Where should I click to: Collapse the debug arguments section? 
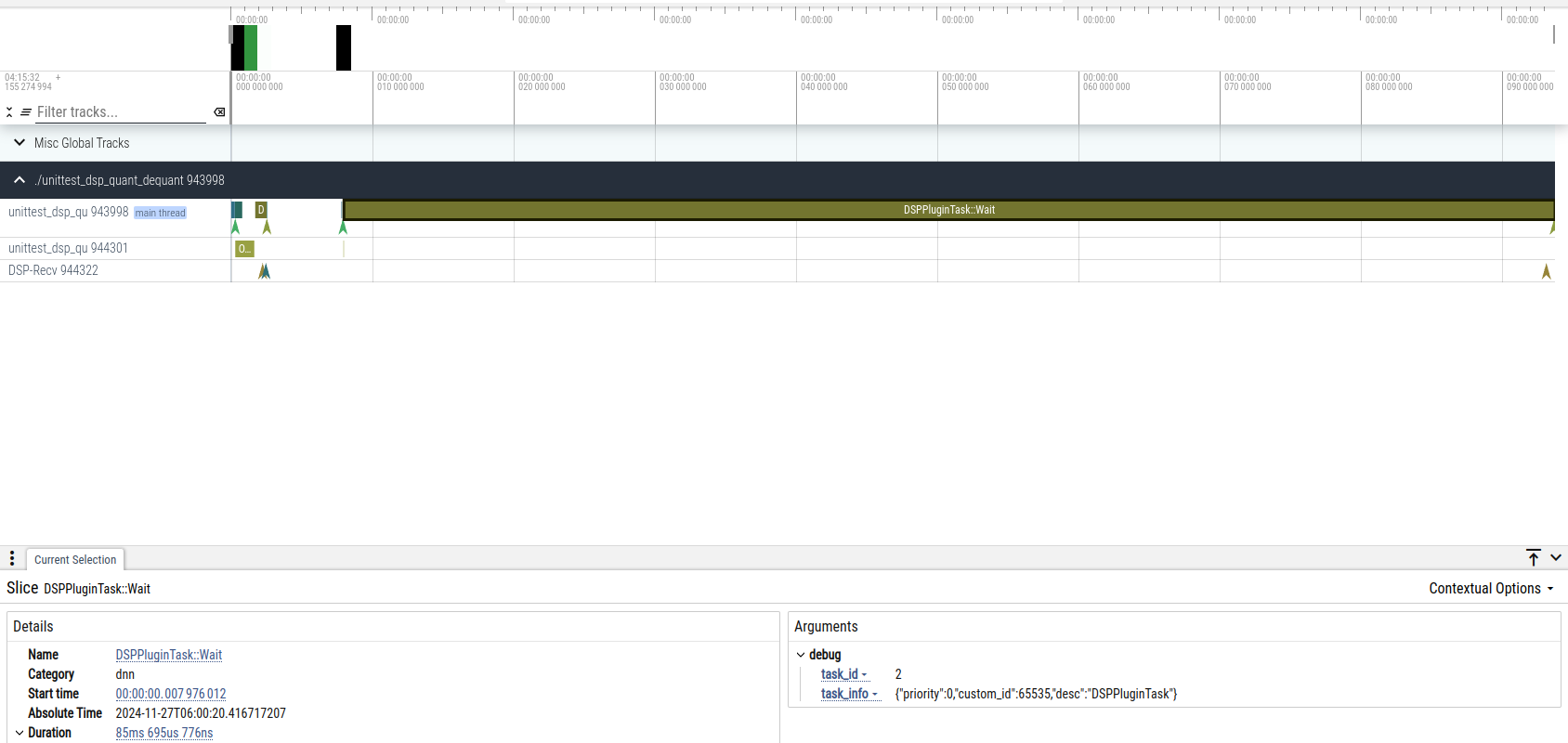point(801,655)
